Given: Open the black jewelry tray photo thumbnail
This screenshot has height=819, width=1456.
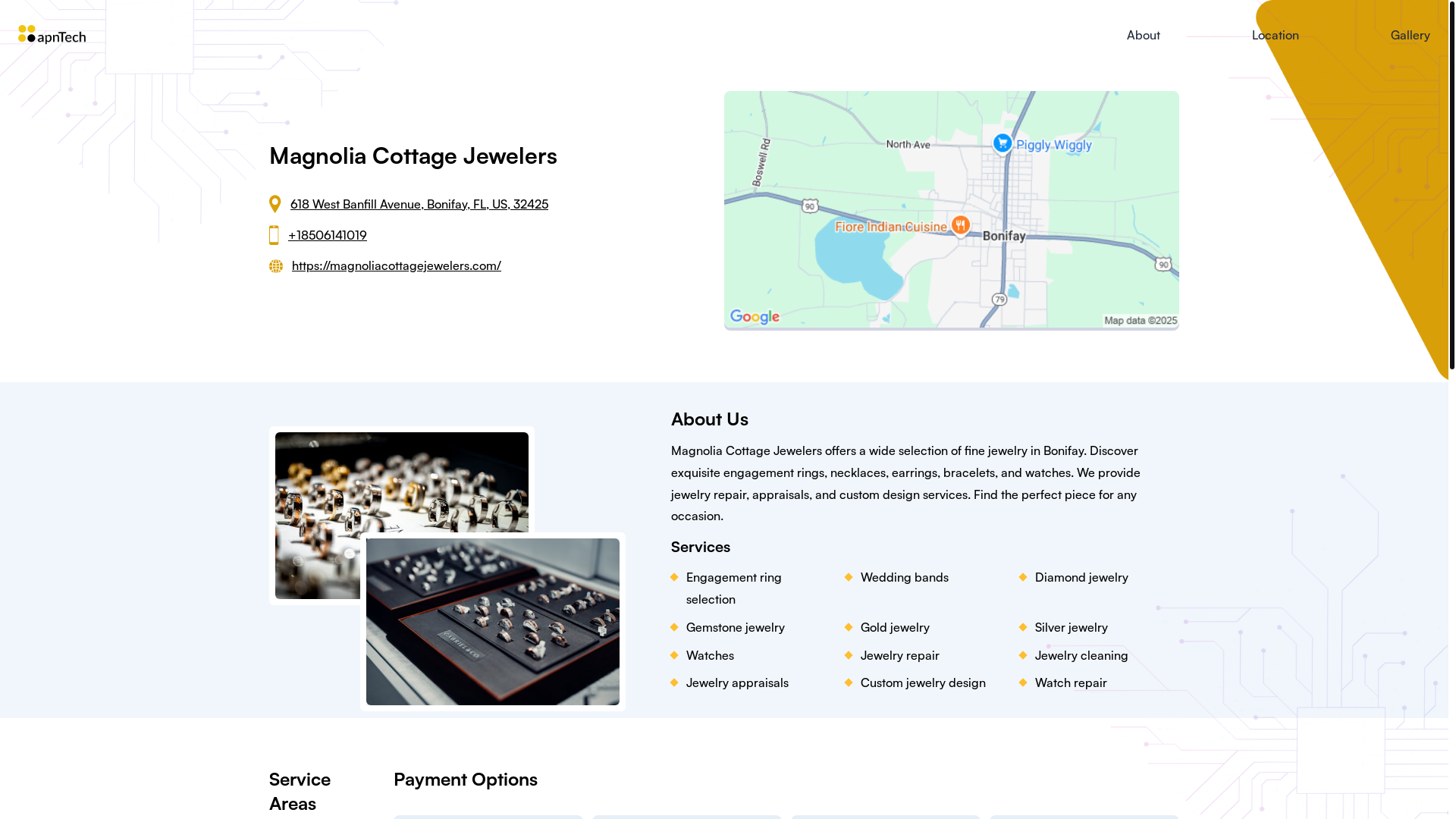Looking at the screenshot, I should click(x=493, y=622).
